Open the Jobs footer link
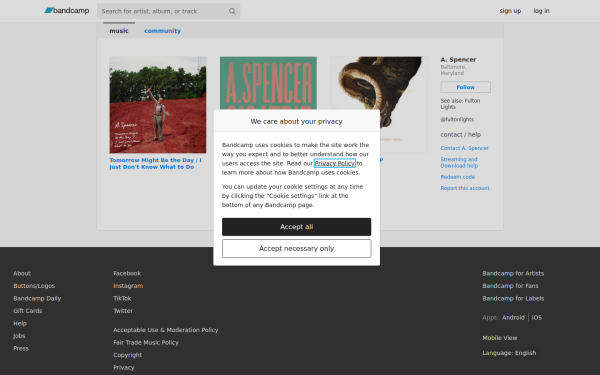The width and height of the screenshot is (600, 375). click(x=19, y=336)
